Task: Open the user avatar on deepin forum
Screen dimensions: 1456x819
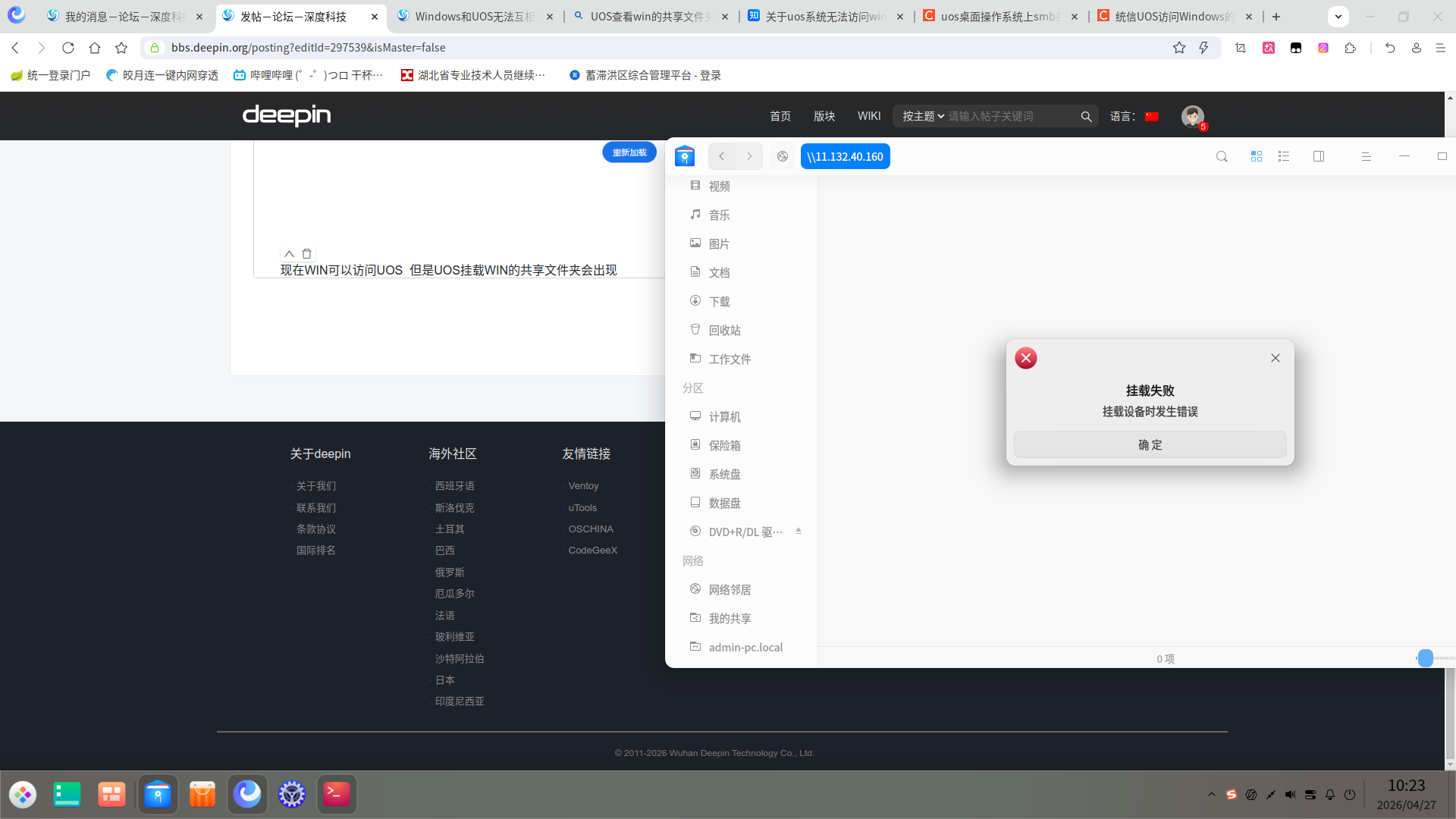Action: coord(1193,116)
